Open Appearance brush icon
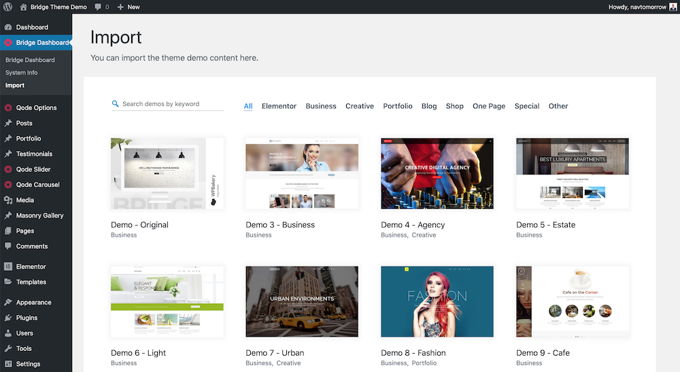The image size is (680, 372). pyautogui.click(x=8, y=302)
